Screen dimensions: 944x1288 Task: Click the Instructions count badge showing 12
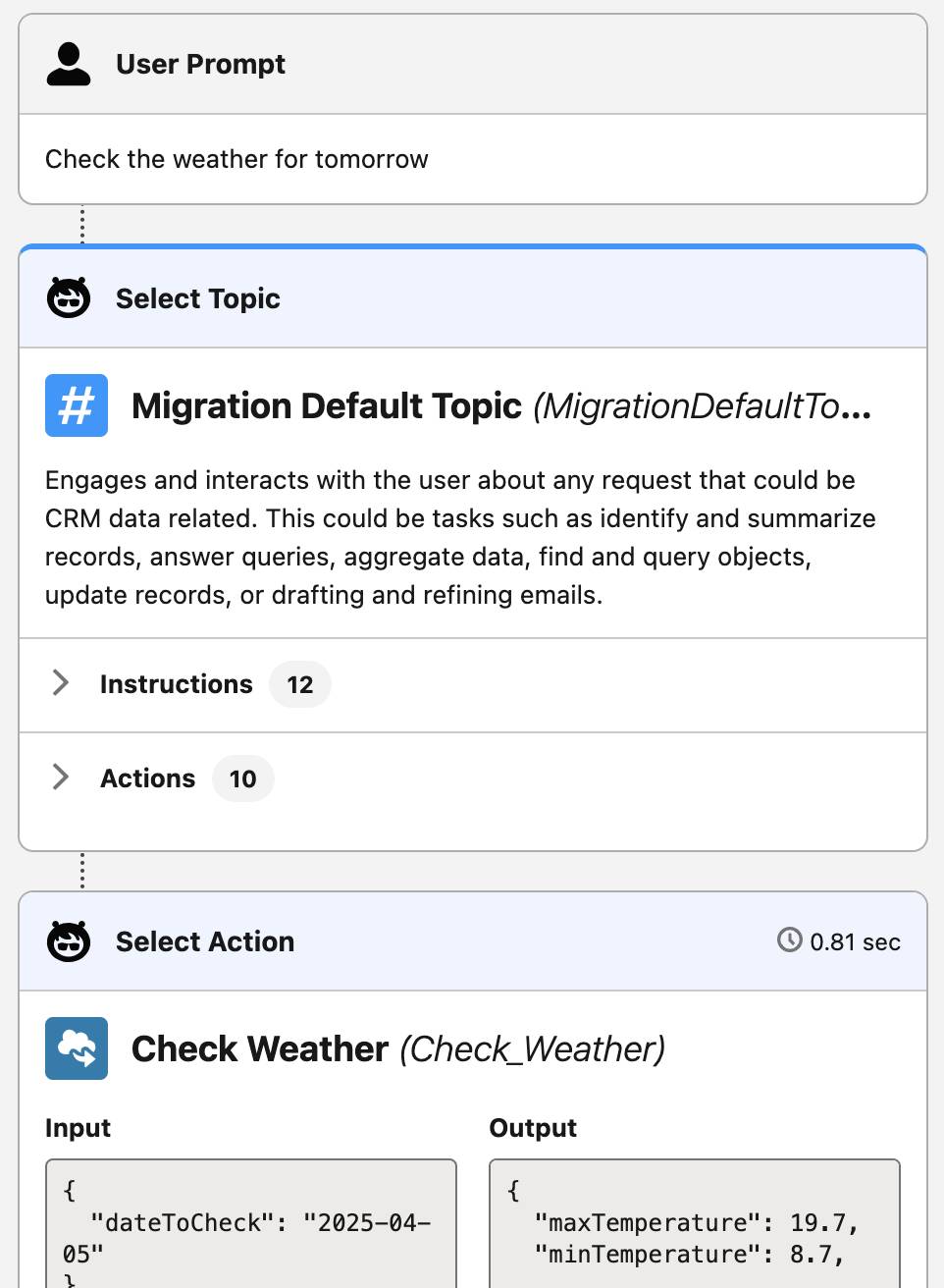299,684
